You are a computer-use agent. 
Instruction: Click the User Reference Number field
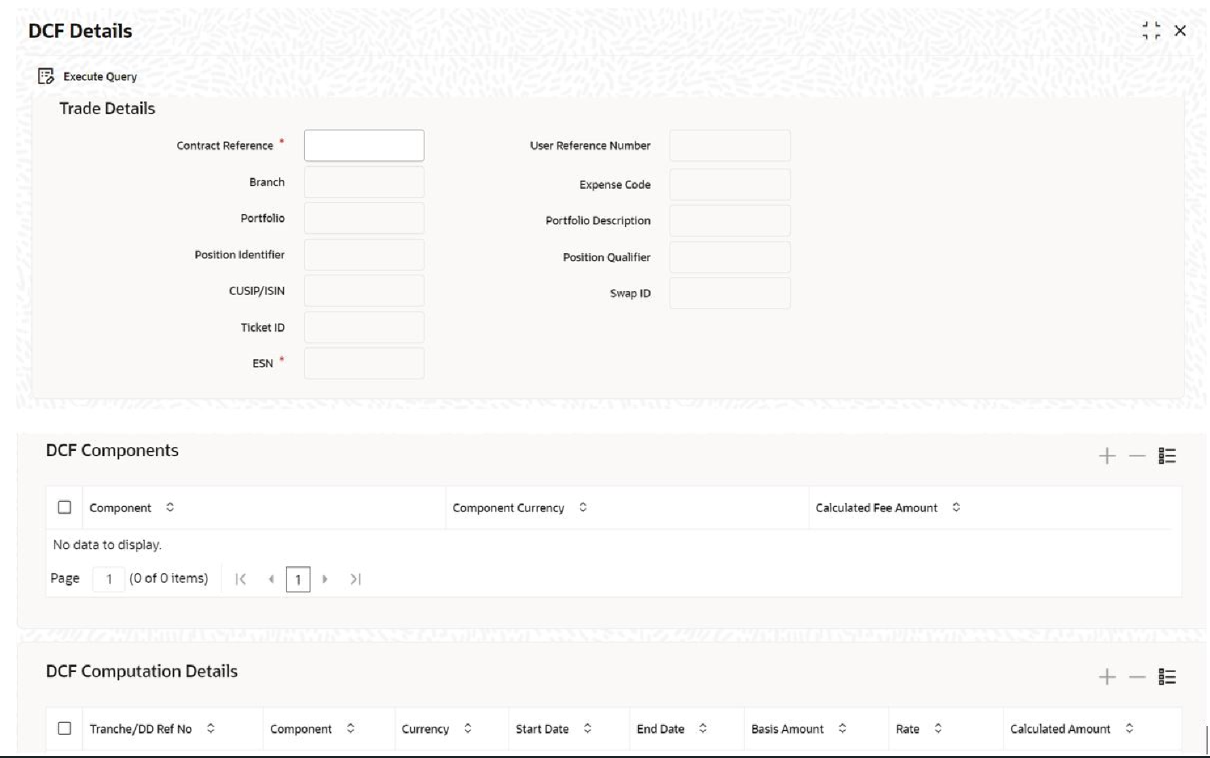730,146
